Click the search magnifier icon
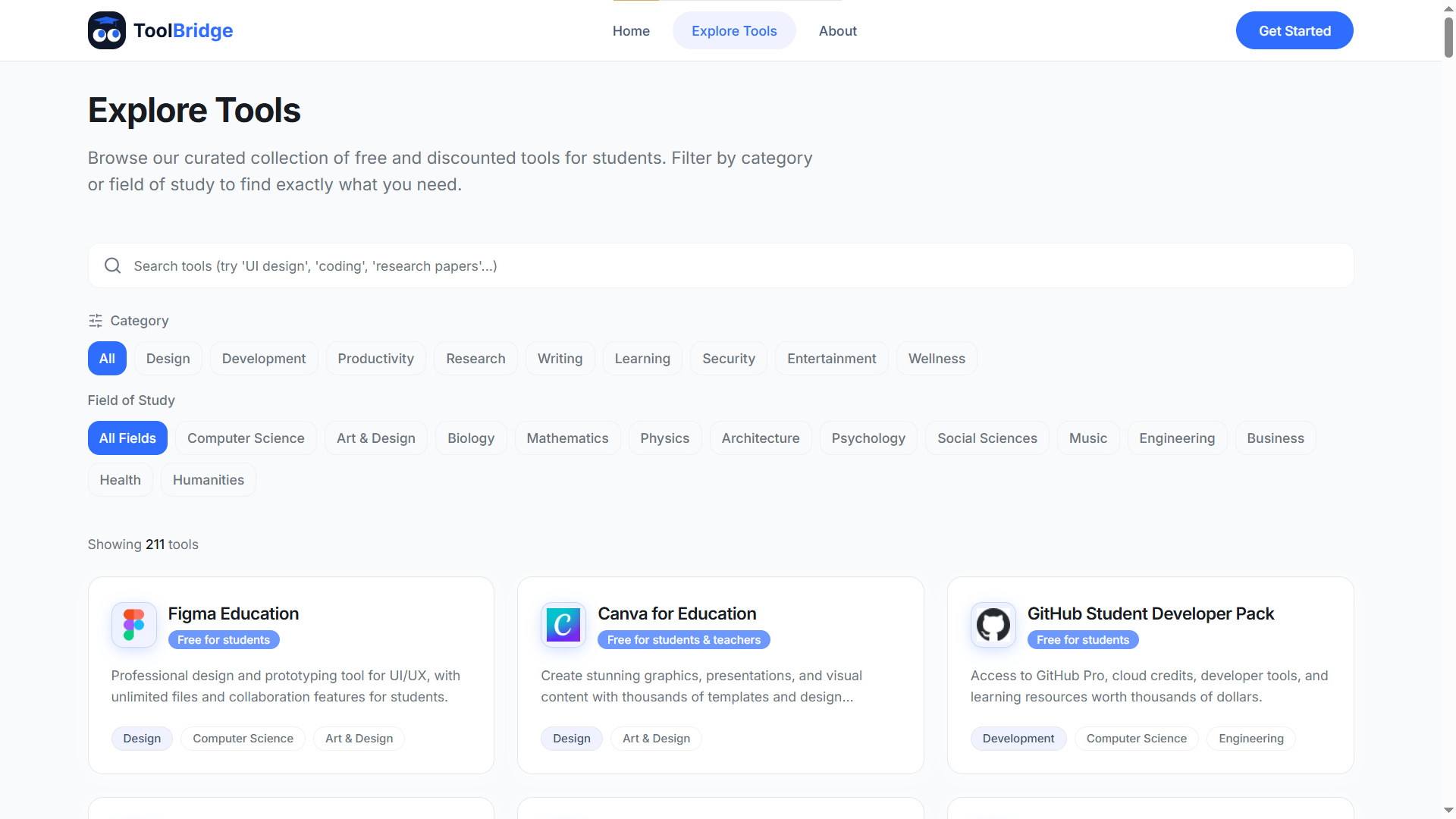This screenshot has height=819, width=1456. click(x=113, y=265)
